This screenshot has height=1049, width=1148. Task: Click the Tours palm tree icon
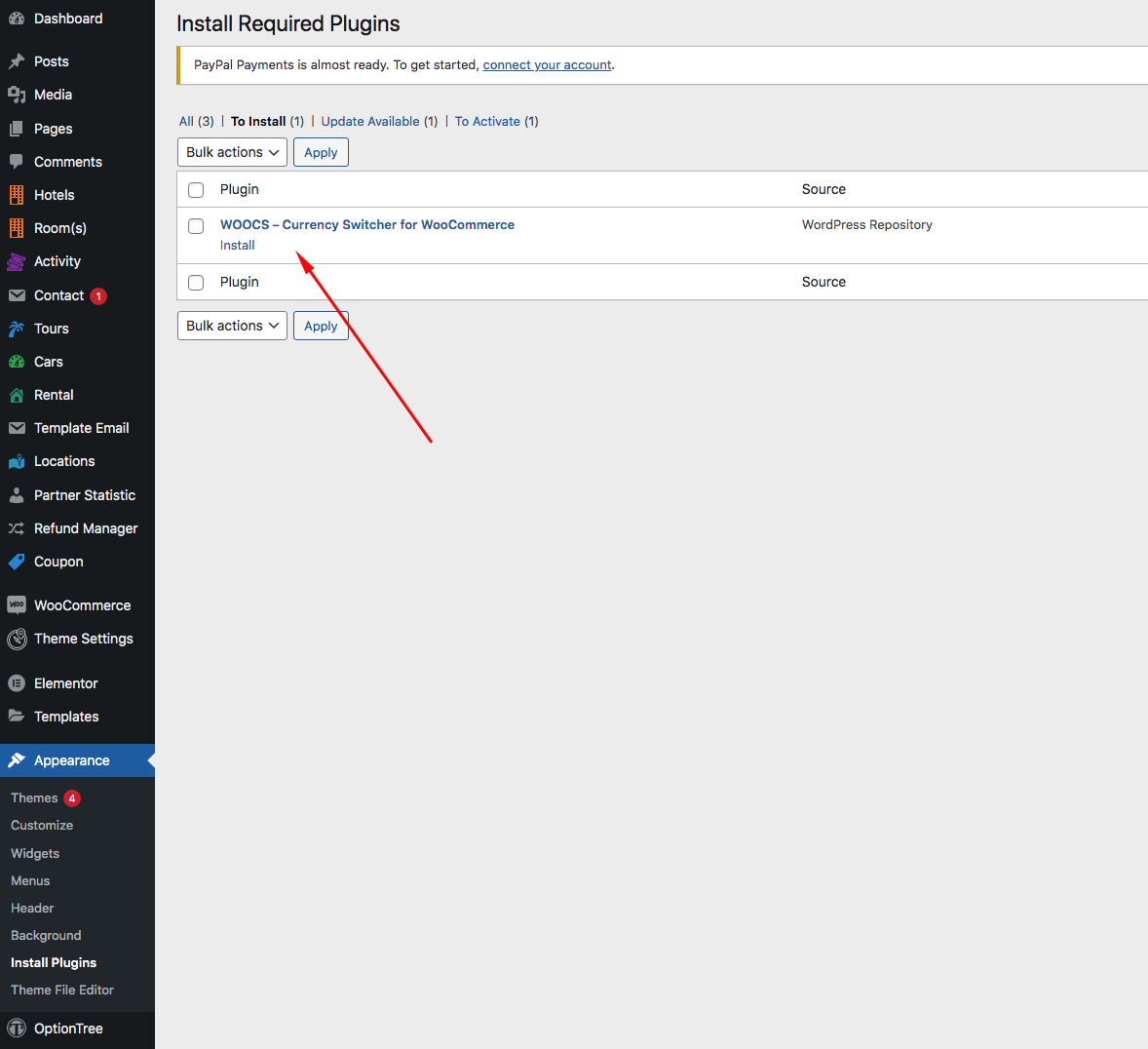pos(17,329)
